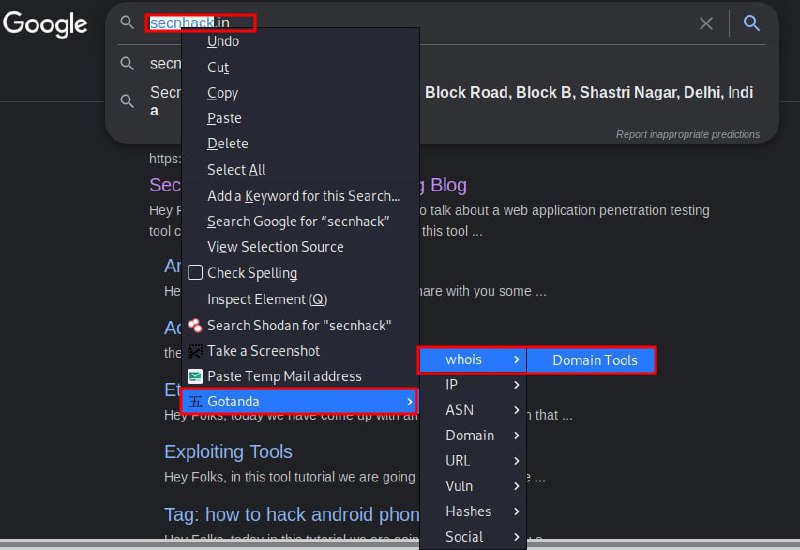Select Search Google for "secnhack"
Screen dimensions: 800x550
click(298, 221)
